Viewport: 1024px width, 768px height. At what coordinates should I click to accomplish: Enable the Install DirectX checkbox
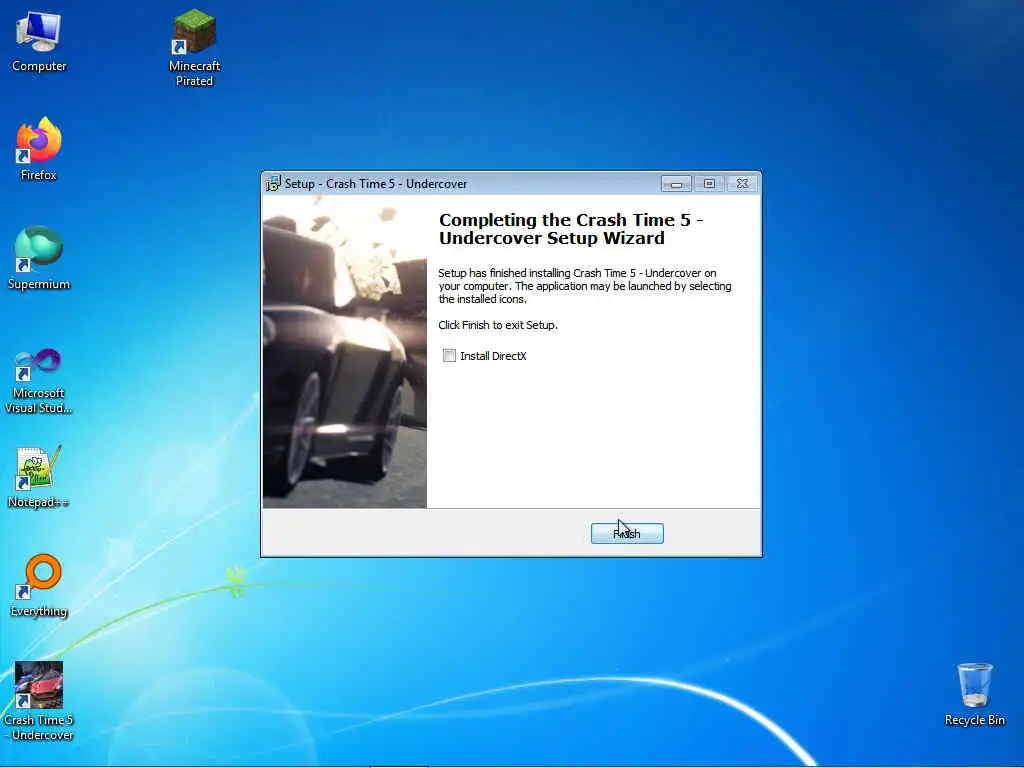tap(449, 356)
